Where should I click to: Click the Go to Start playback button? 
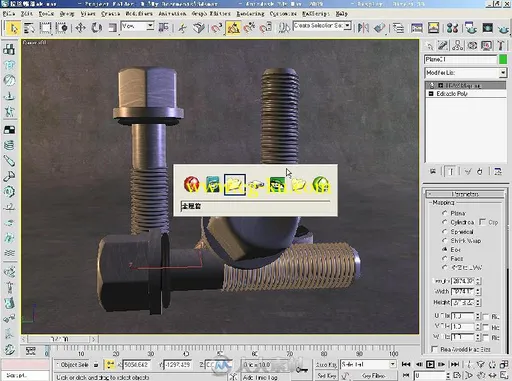406,364
